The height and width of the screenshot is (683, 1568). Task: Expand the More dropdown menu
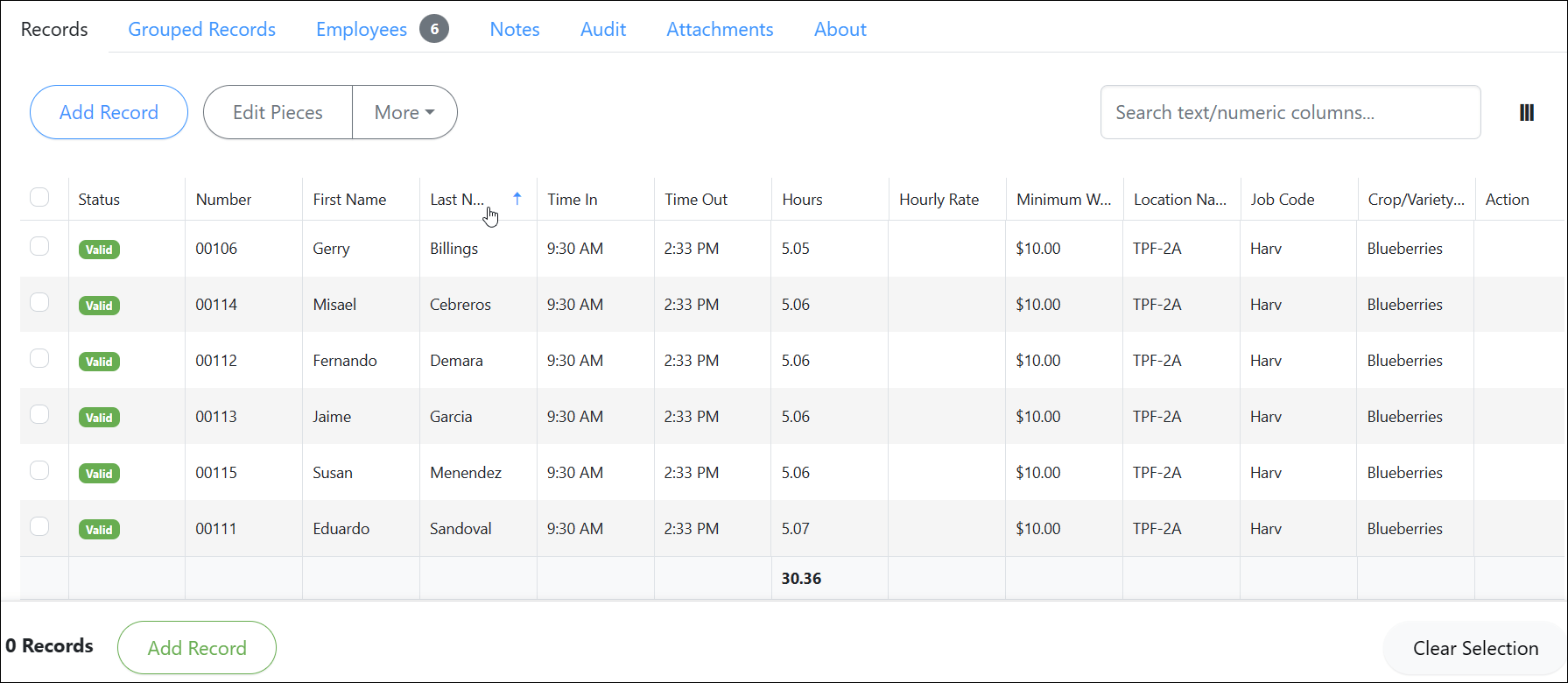coord(404,112)
